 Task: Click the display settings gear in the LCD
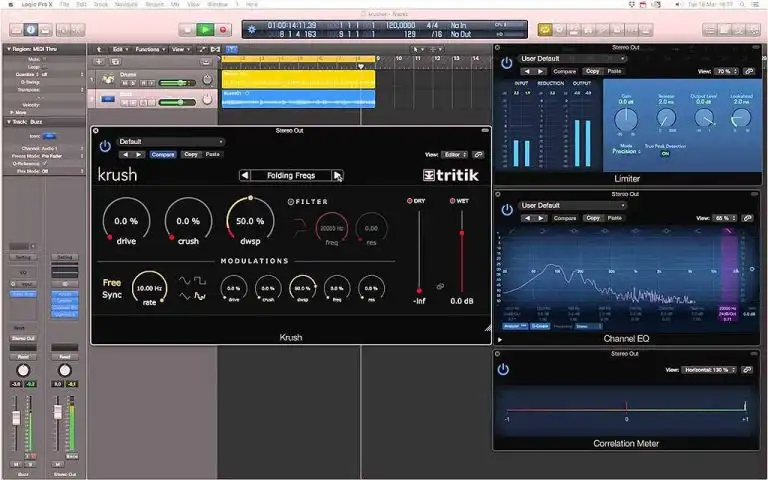coord(252,29)
